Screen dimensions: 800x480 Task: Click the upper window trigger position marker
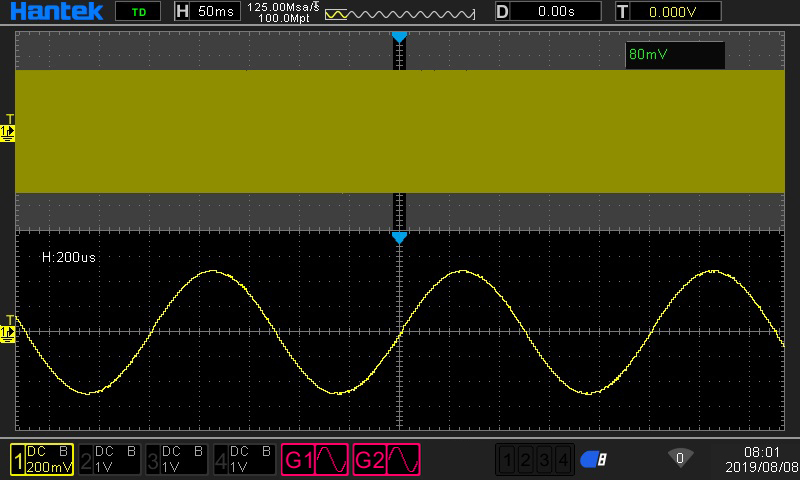pyautogui.click(x=399, y=37)
